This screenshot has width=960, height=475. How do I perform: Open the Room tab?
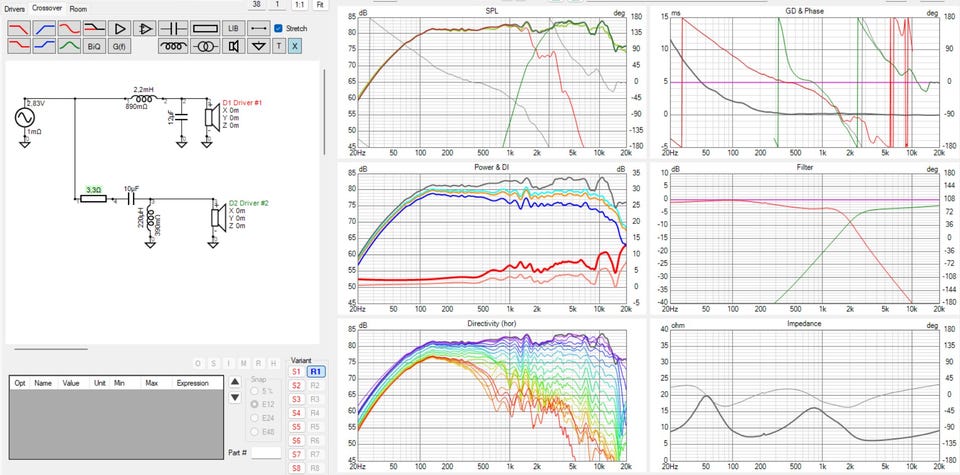pos(78,8)
